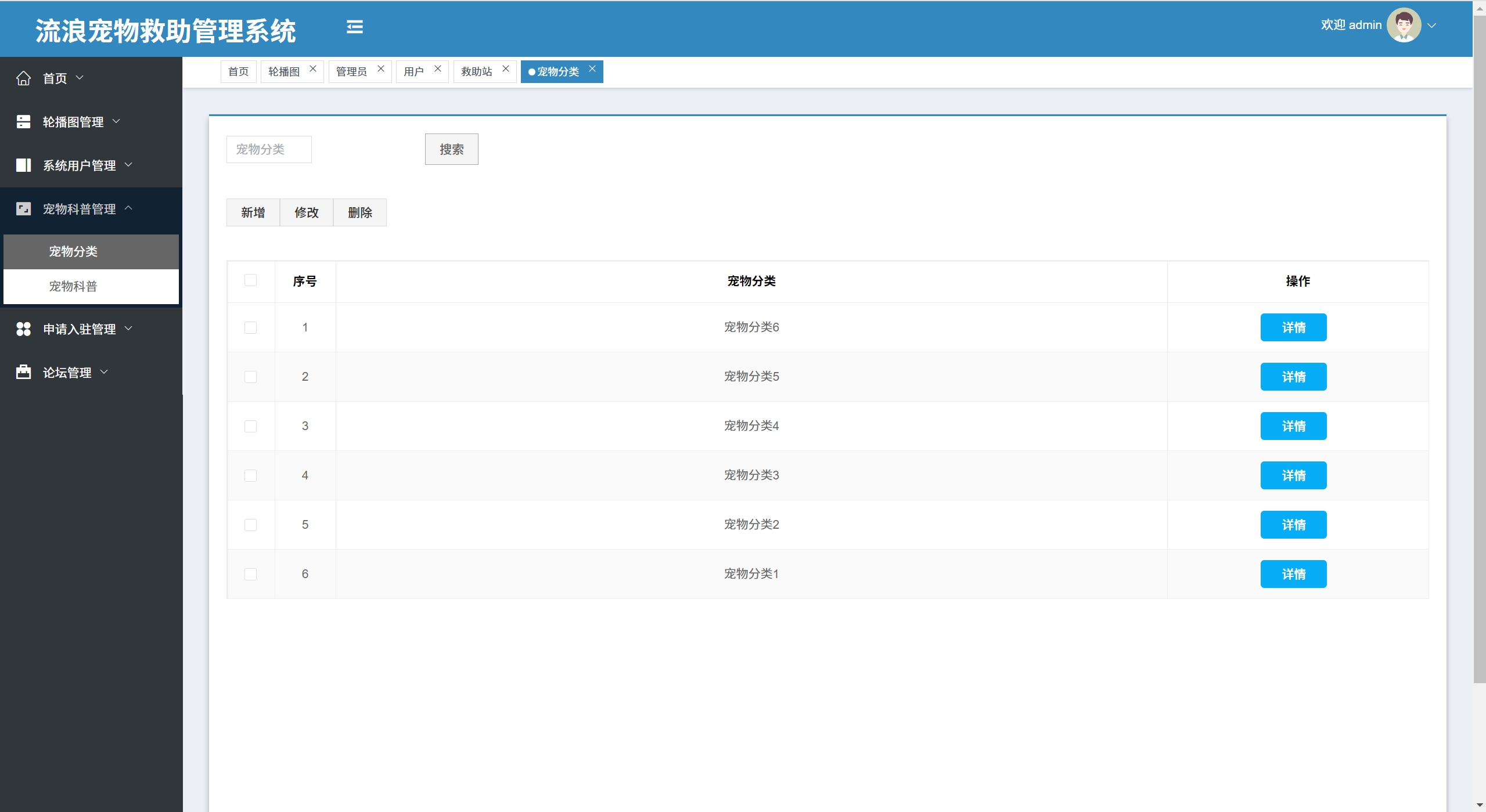Click the 论坛管理 briefcase icon
Viewport: 1486px width, 812px height.
point(23,372)
